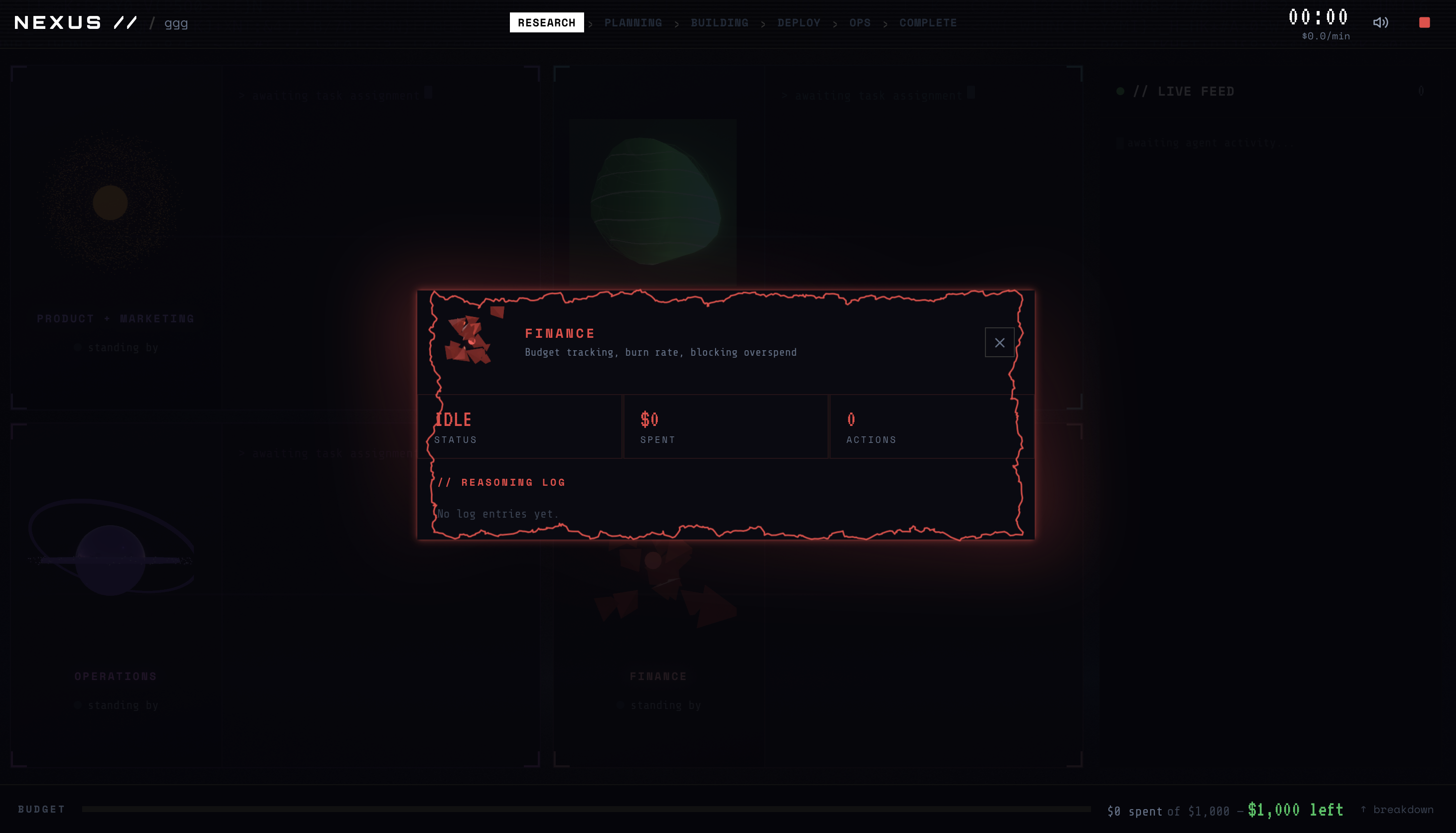
Task: Open the Deploy phase
Action: [798, 23]
